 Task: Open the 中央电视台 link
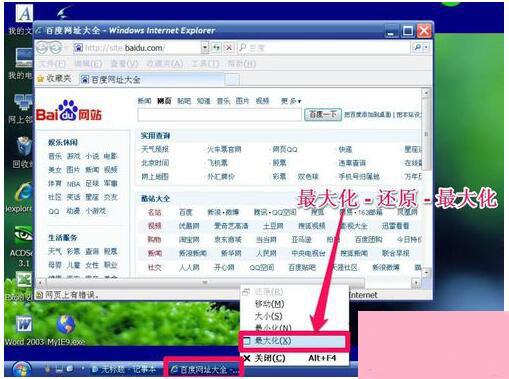tap(308, 253)
